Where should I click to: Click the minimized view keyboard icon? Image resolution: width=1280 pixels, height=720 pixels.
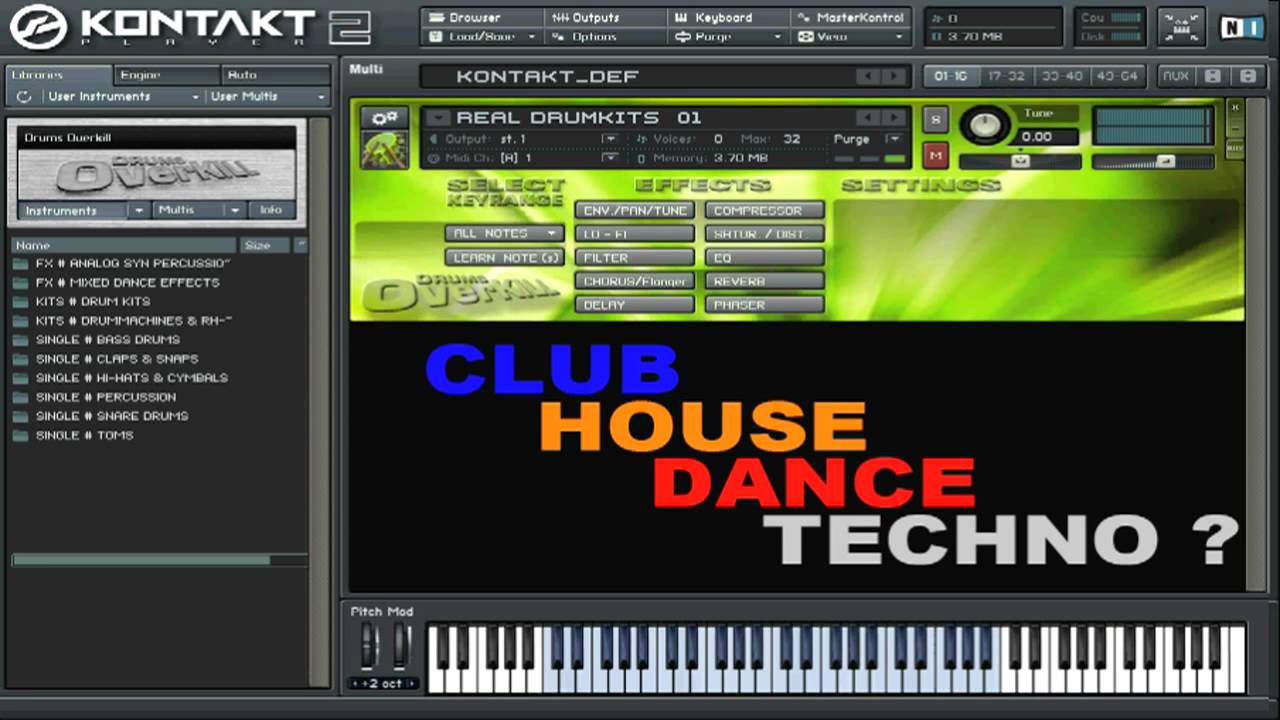tap(1181, 27)
